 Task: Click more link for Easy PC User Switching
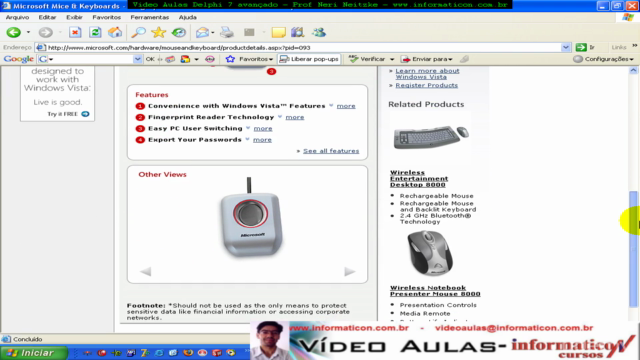pyautogui.click(x=263, y=129)
